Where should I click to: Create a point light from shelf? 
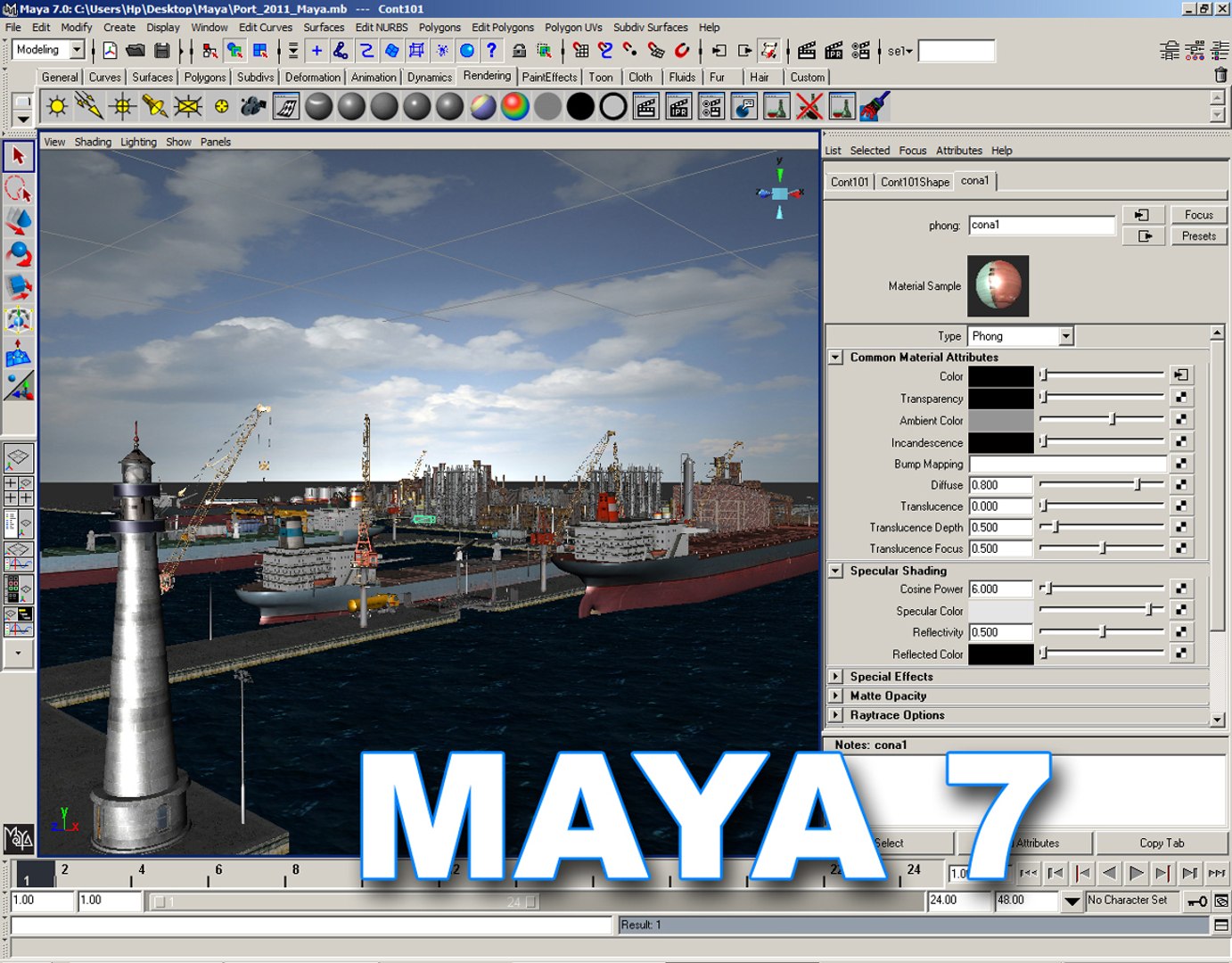click(123, 107)
